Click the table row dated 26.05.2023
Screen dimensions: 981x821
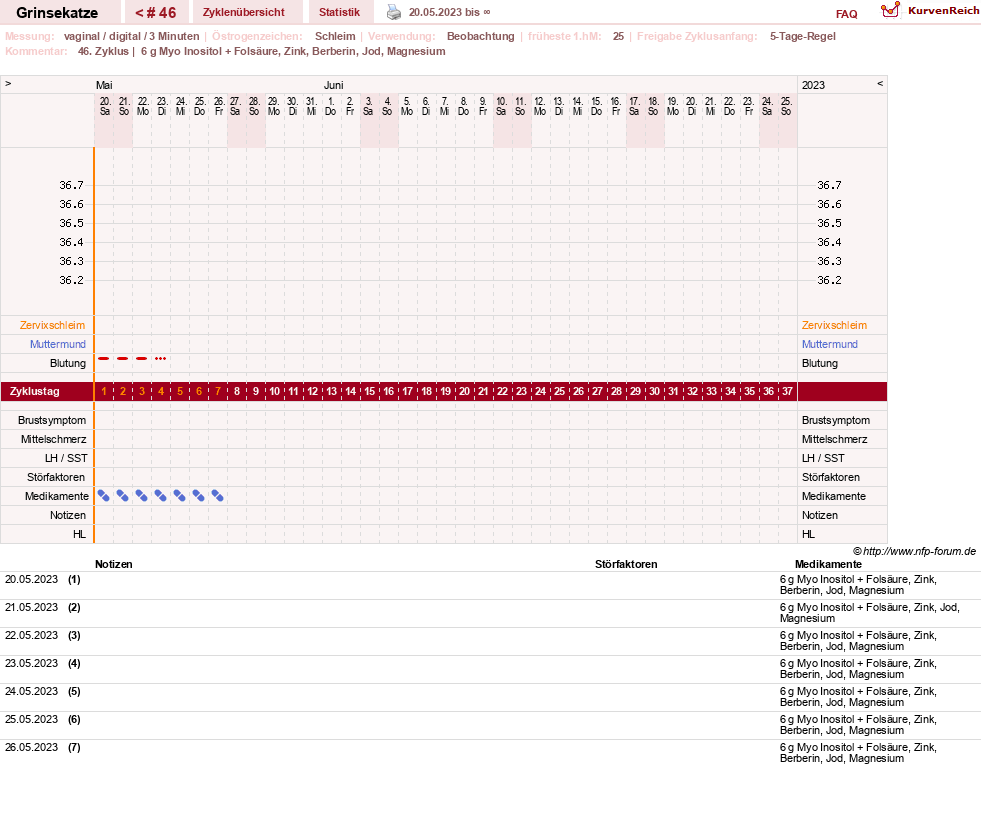click(490, 753)
